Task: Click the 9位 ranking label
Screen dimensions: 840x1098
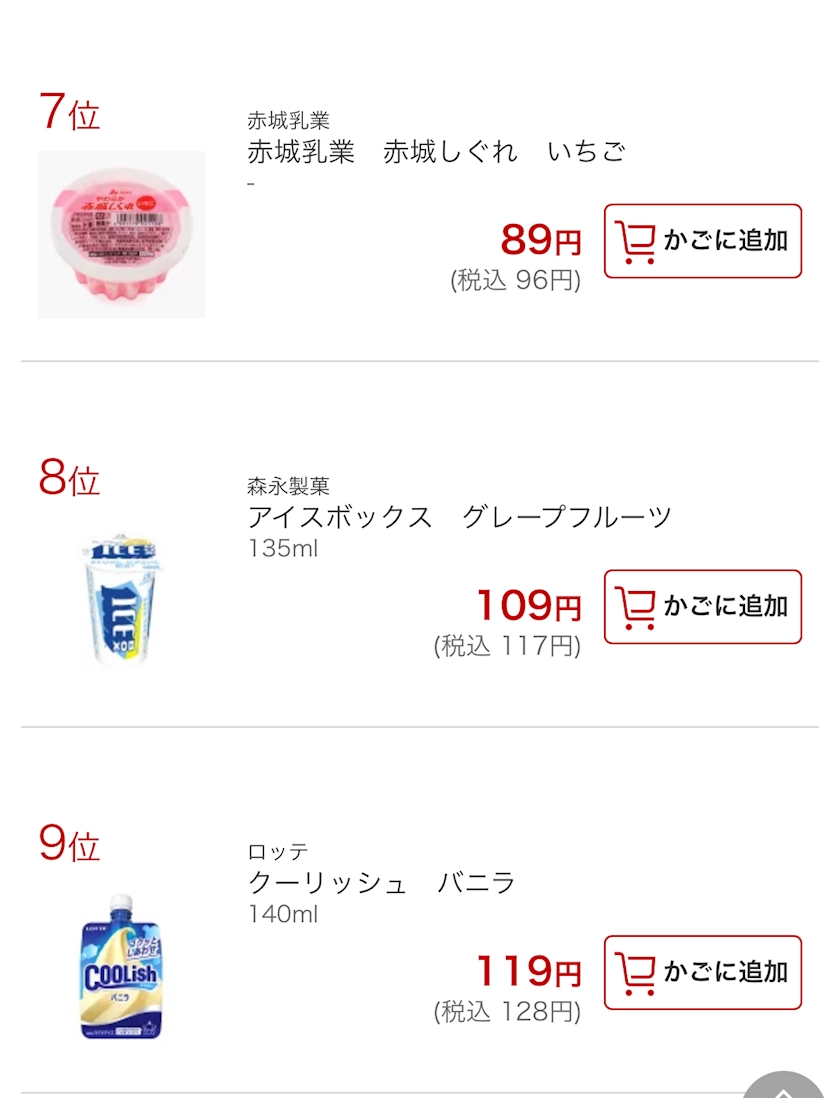Action: click(x=69, y=844)
